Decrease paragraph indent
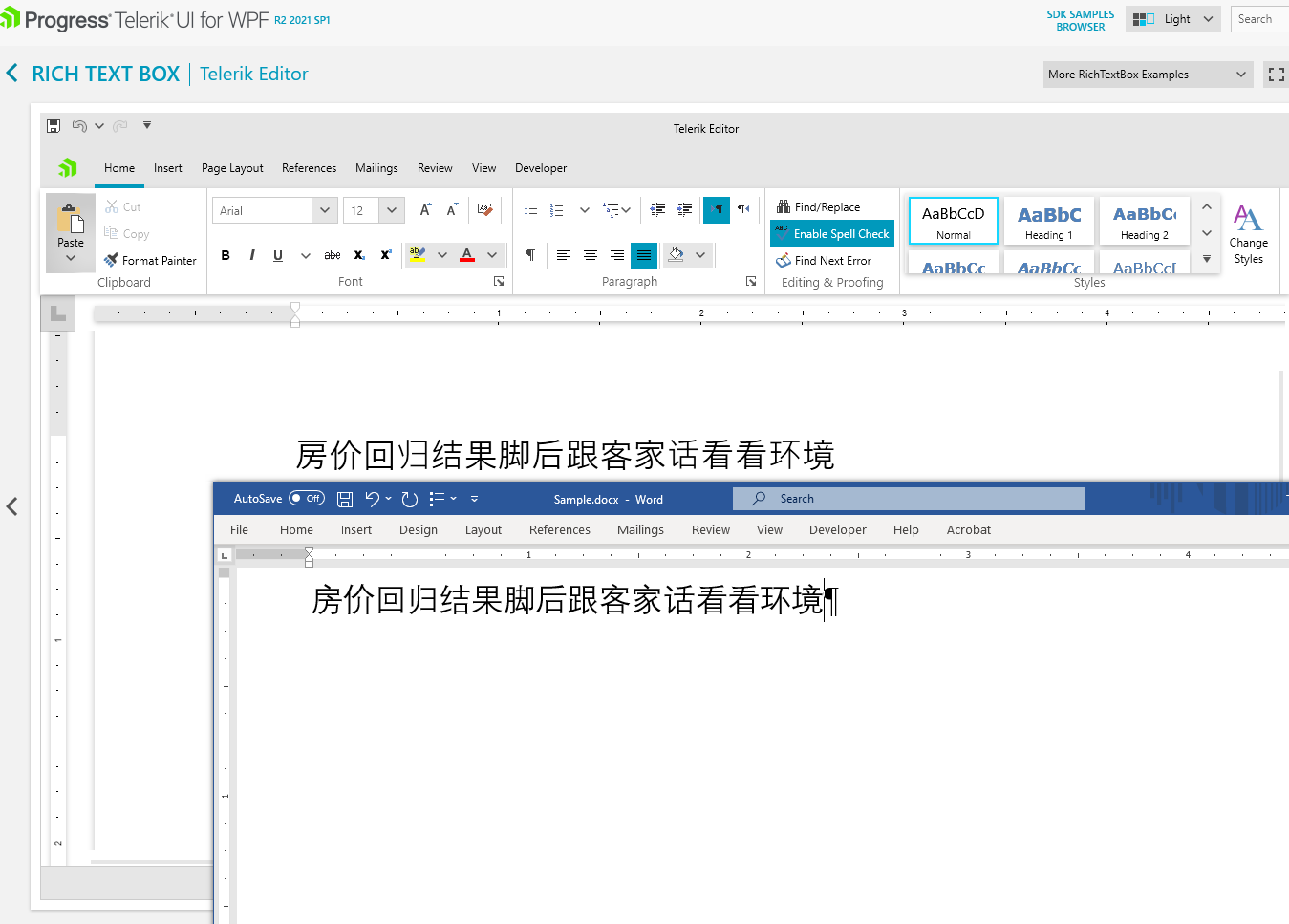Screen dimensions: 1289x924 point(657,209)
